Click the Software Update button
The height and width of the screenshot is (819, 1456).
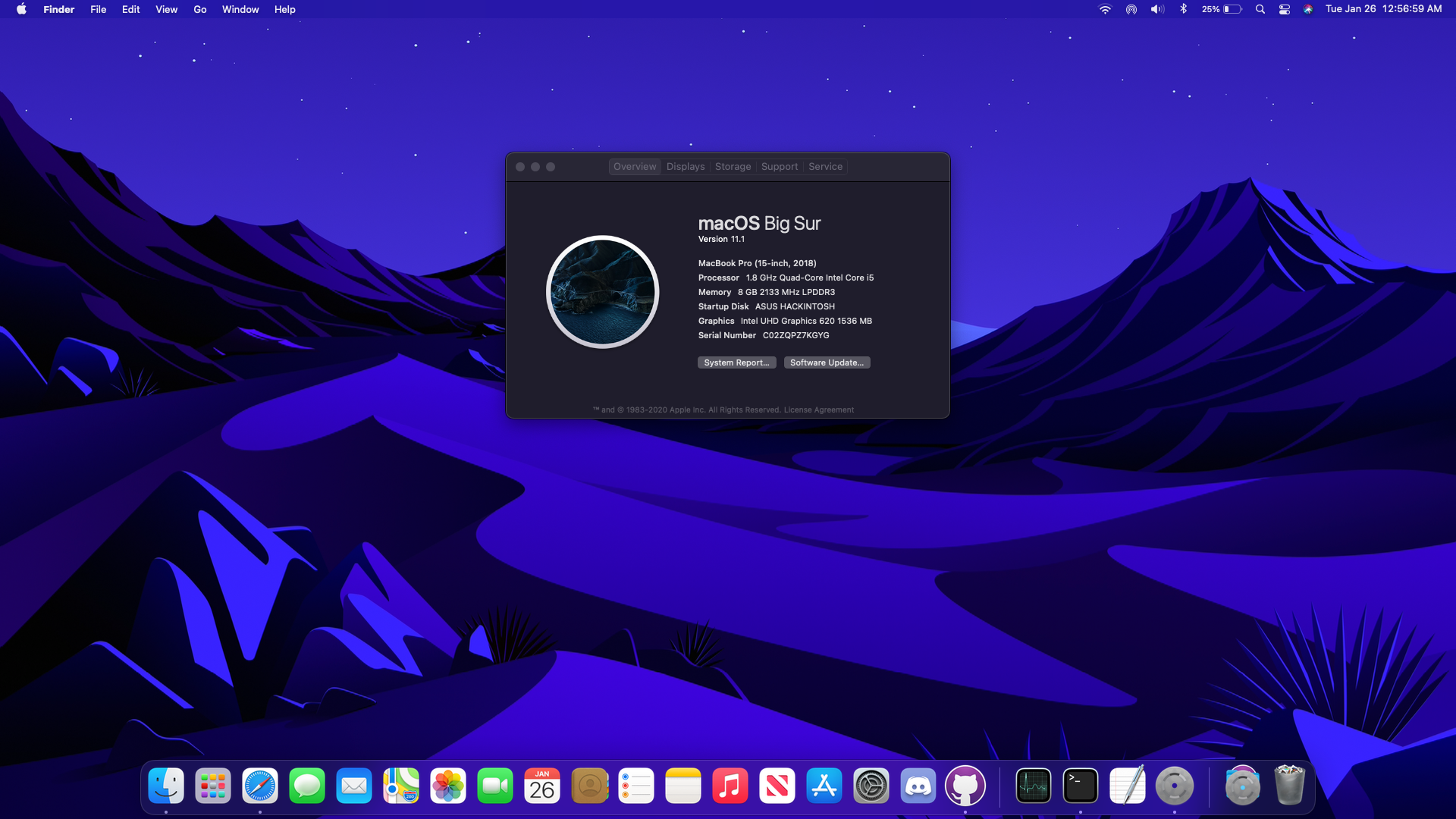tap(827, 362)
